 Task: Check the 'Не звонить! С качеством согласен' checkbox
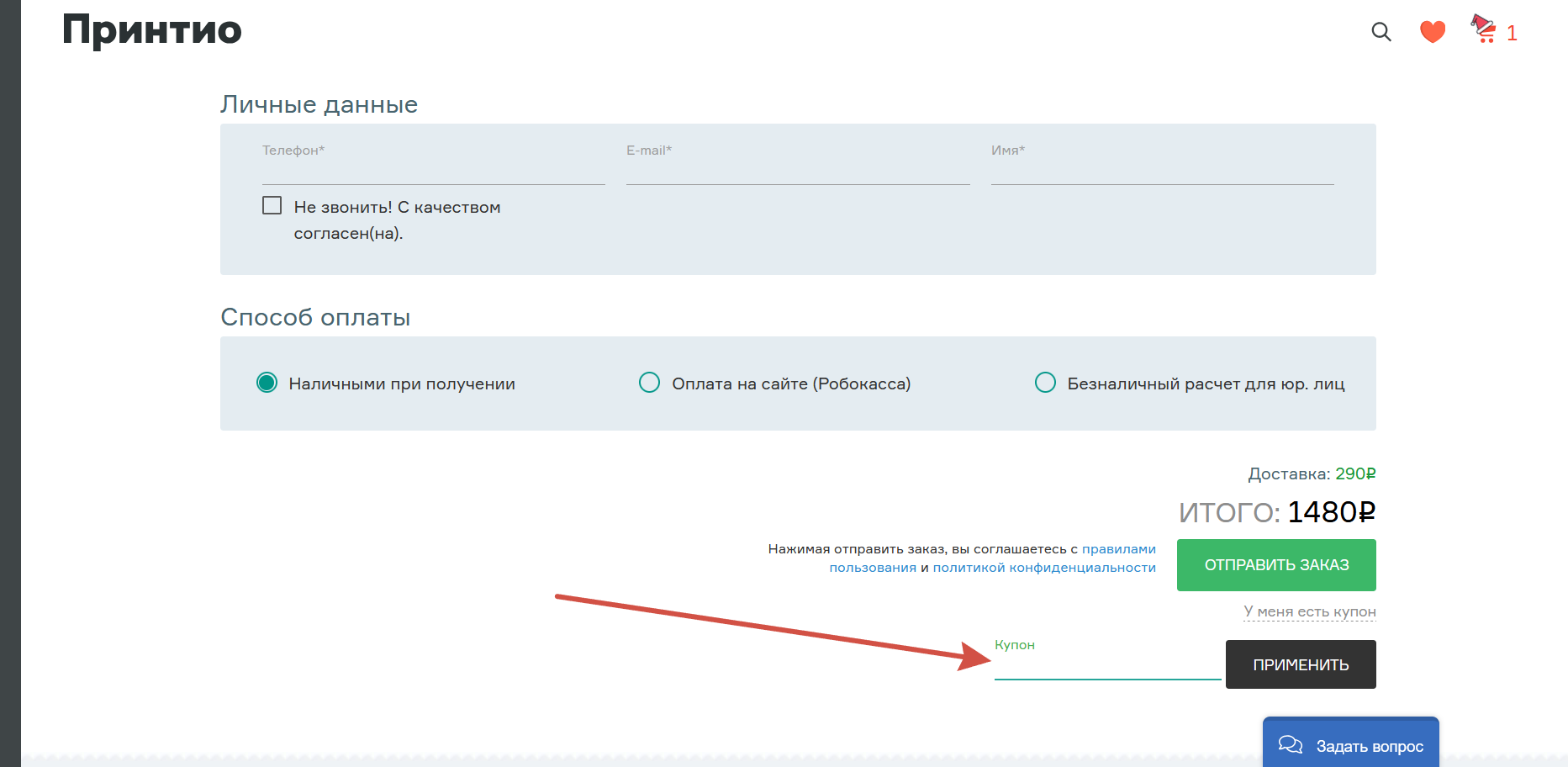272,205
